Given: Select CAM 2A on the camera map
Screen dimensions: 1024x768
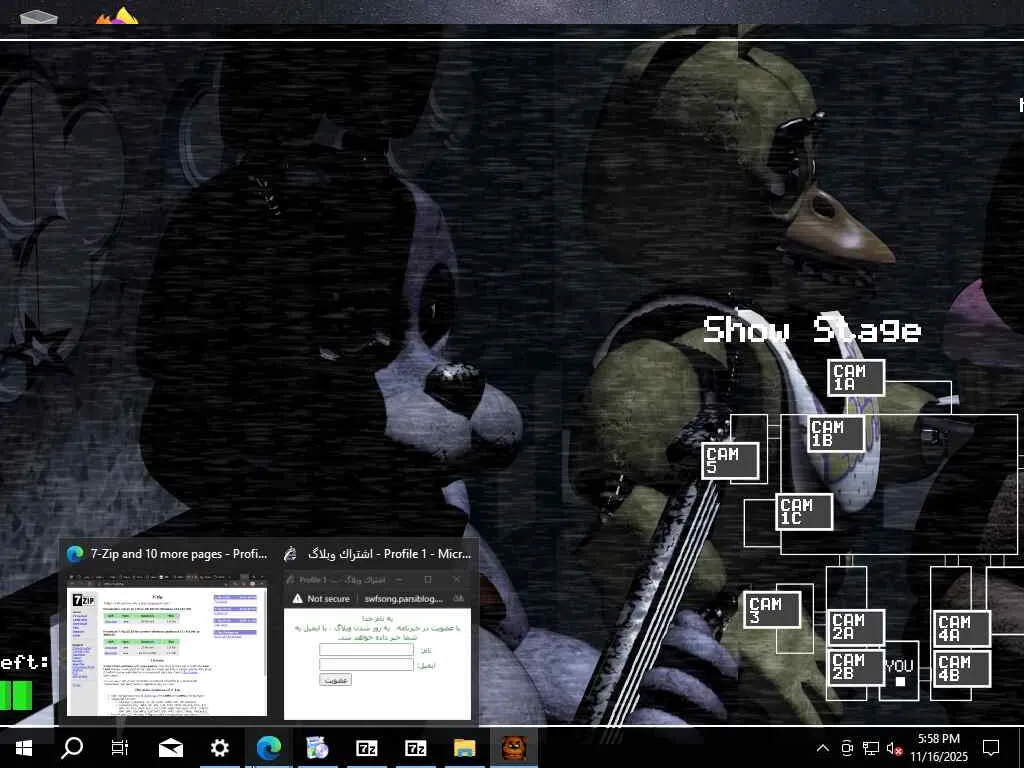Looking at the screenshot, I should pyautogui.click(x=856, y=627).
